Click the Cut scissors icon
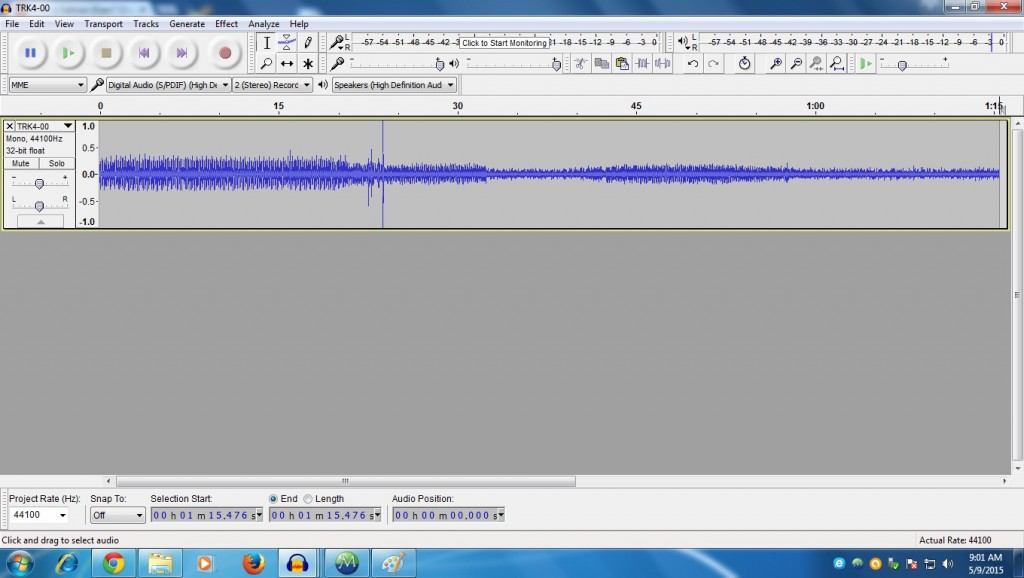This screenshot has height=578, width=1024. (581, 63)
